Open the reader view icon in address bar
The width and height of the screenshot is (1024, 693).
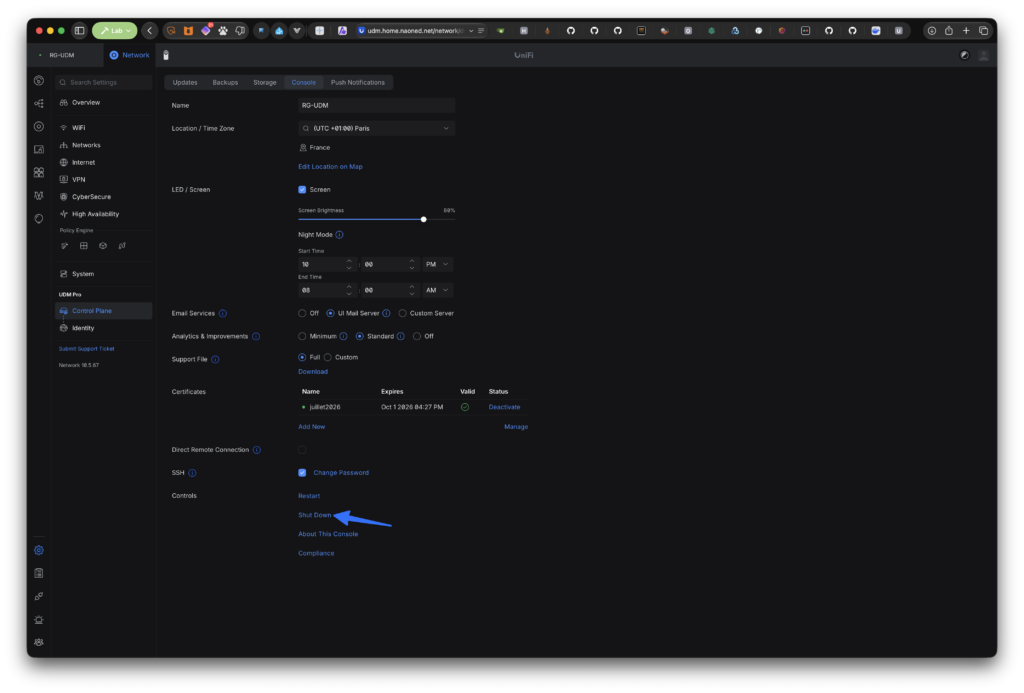point(481,31)
